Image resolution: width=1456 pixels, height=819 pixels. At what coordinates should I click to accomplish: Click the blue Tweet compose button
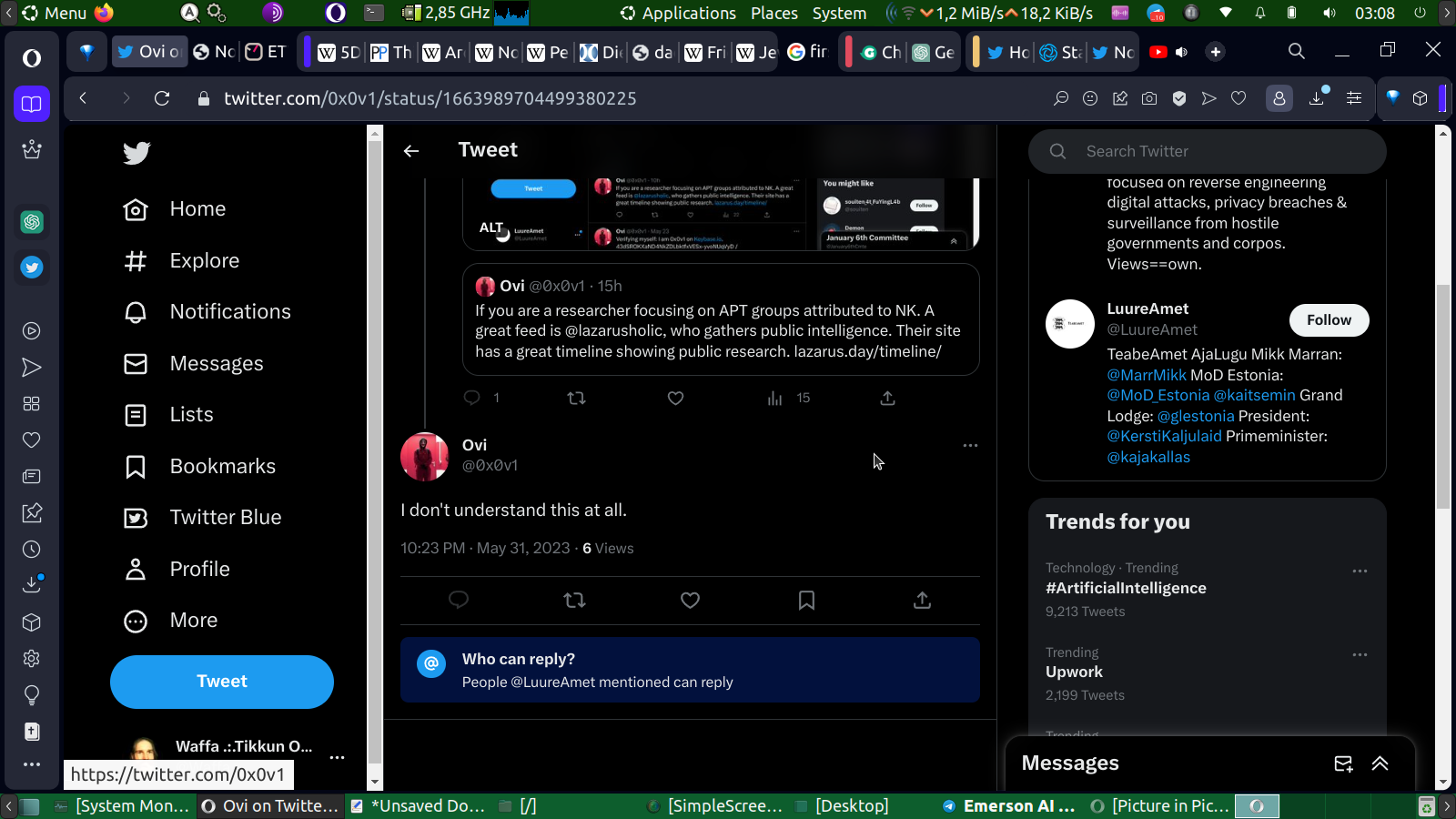[x=222, y=682]
